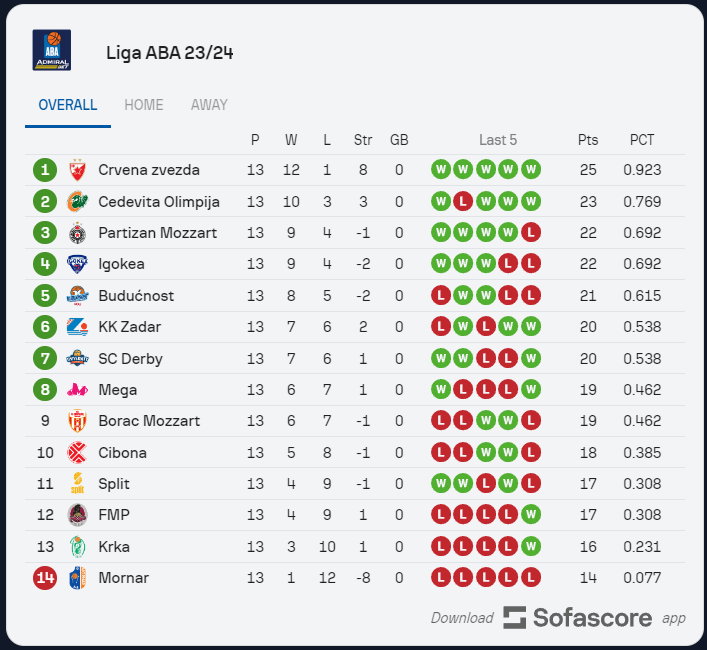
Task: Click the Split yellow logo
Action: (77, 483)
